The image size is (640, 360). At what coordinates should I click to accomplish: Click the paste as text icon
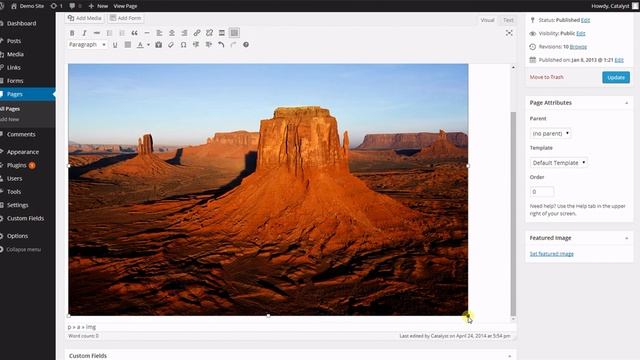[159, 45]
